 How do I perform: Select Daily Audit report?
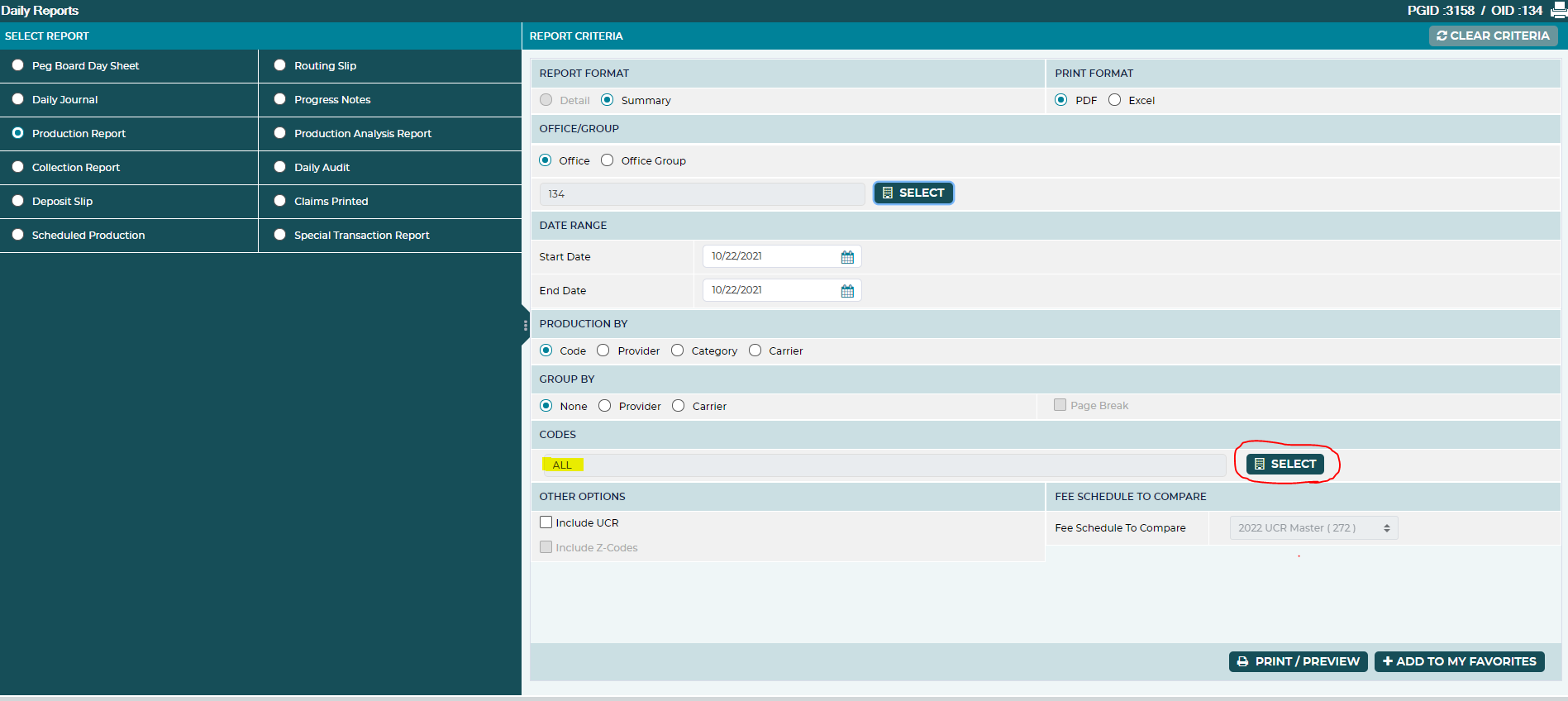click(279, 167)
